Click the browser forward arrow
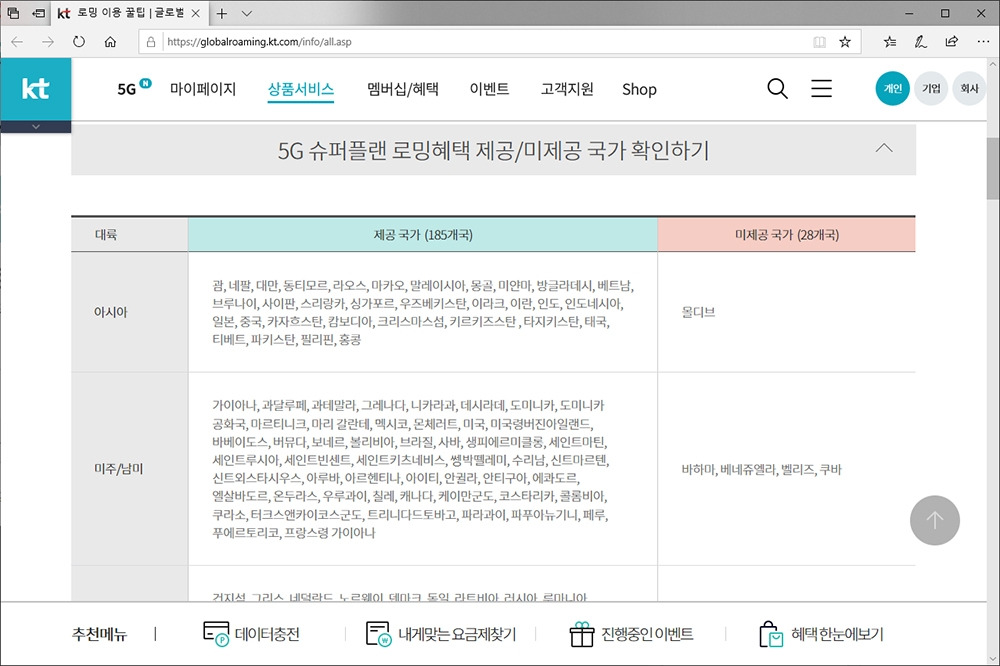The height and width of the screenshot is (666, 1000). pyautogui.click(x=48, y=41)
